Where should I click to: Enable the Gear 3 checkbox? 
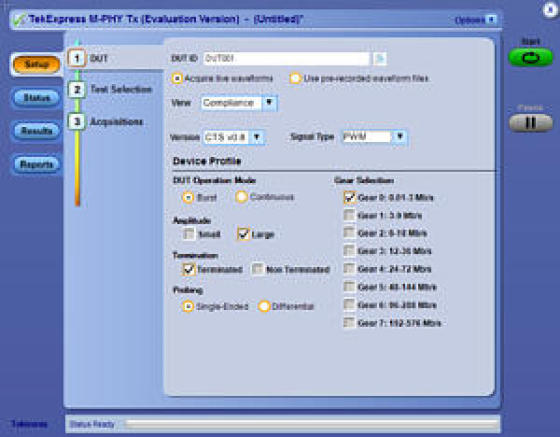click(x=349, y=251)
